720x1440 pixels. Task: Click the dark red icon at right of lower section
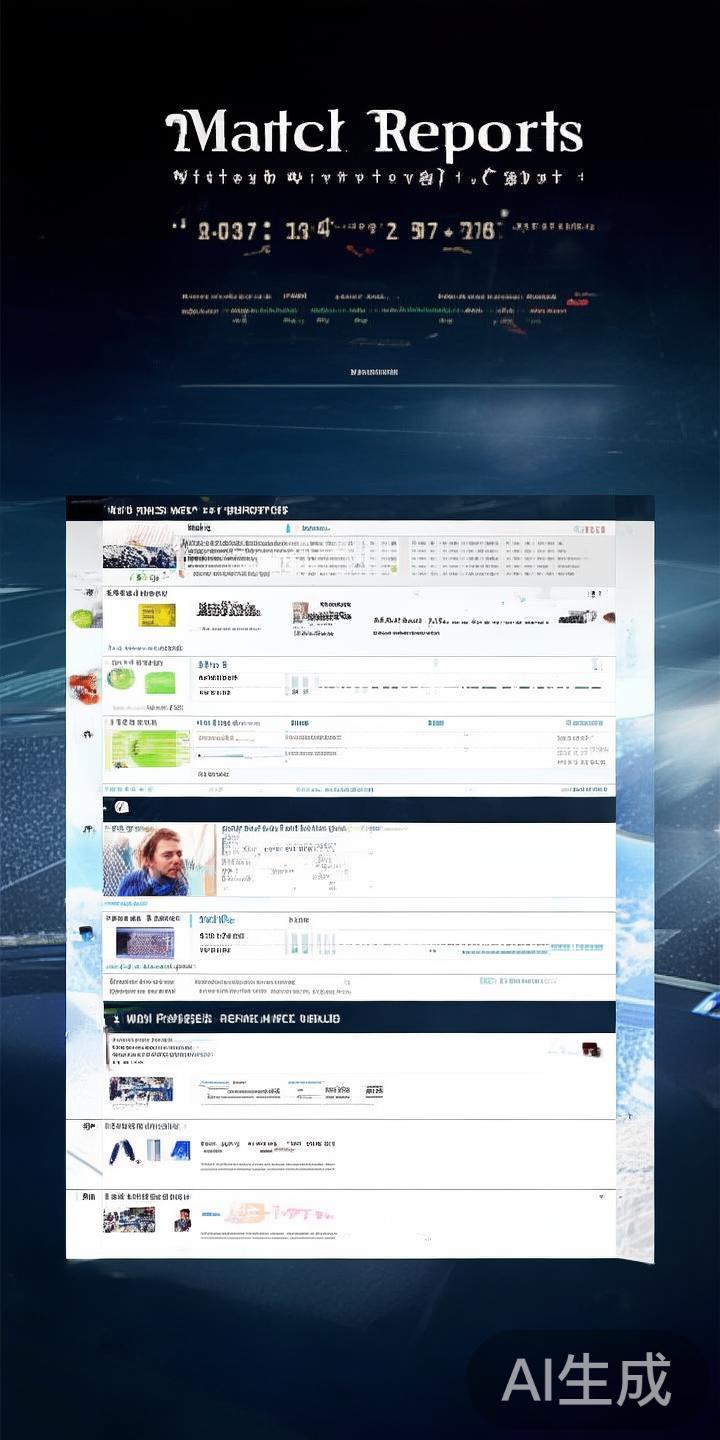(590, 1049)
